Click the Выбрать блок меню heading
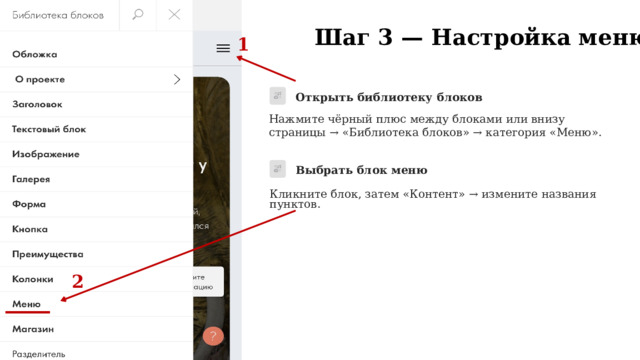Image resolution: width=640 pixels, height=360 pixels. [362, 170]
